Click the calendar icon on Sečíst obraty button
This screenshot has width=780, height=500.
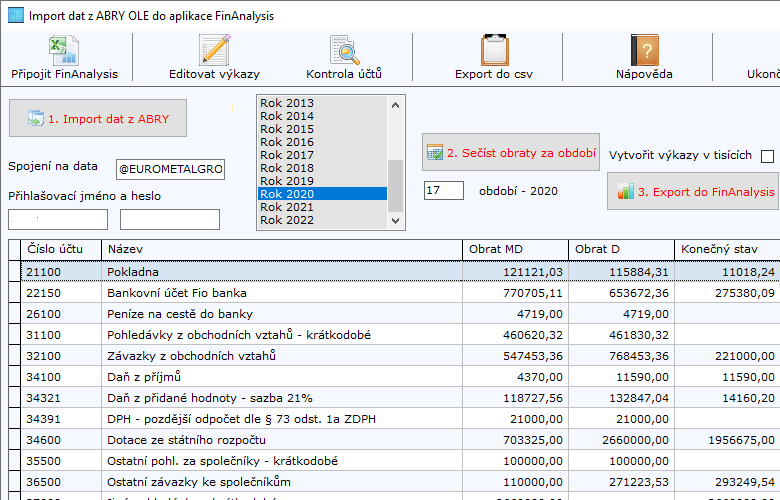coord(435,152)
